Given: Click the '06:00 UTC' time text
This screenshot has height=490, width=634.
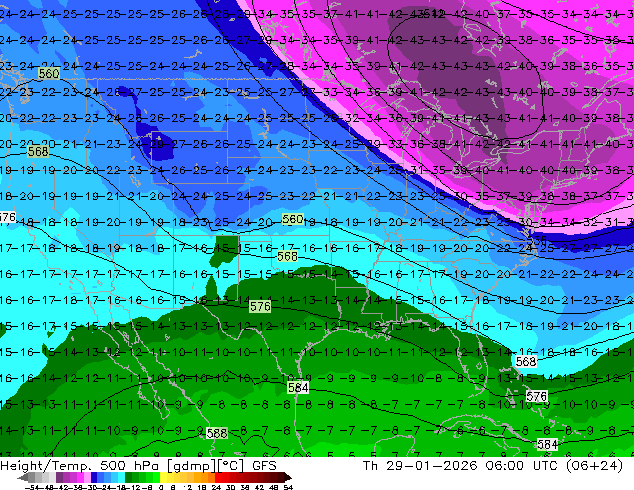Looking at the screenshot, I should point(522,466).
